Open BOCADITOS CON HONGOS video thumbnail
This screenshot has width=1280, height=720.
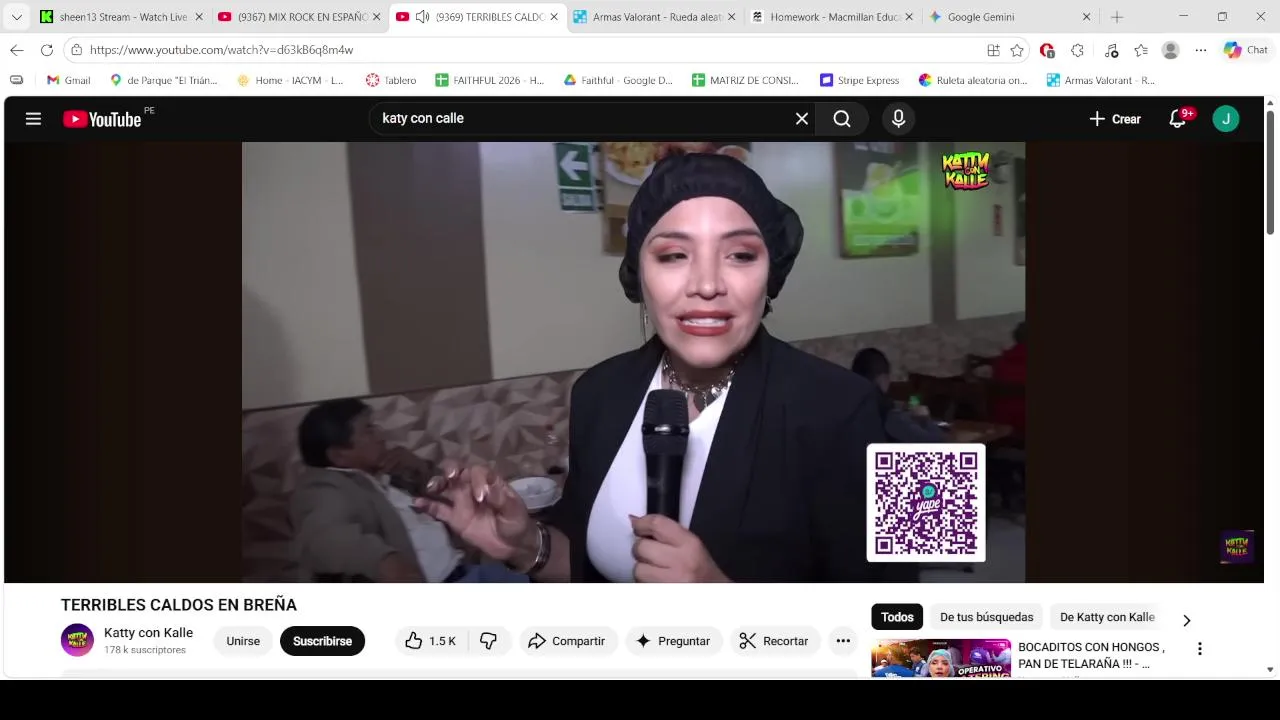tap(941, 659)
